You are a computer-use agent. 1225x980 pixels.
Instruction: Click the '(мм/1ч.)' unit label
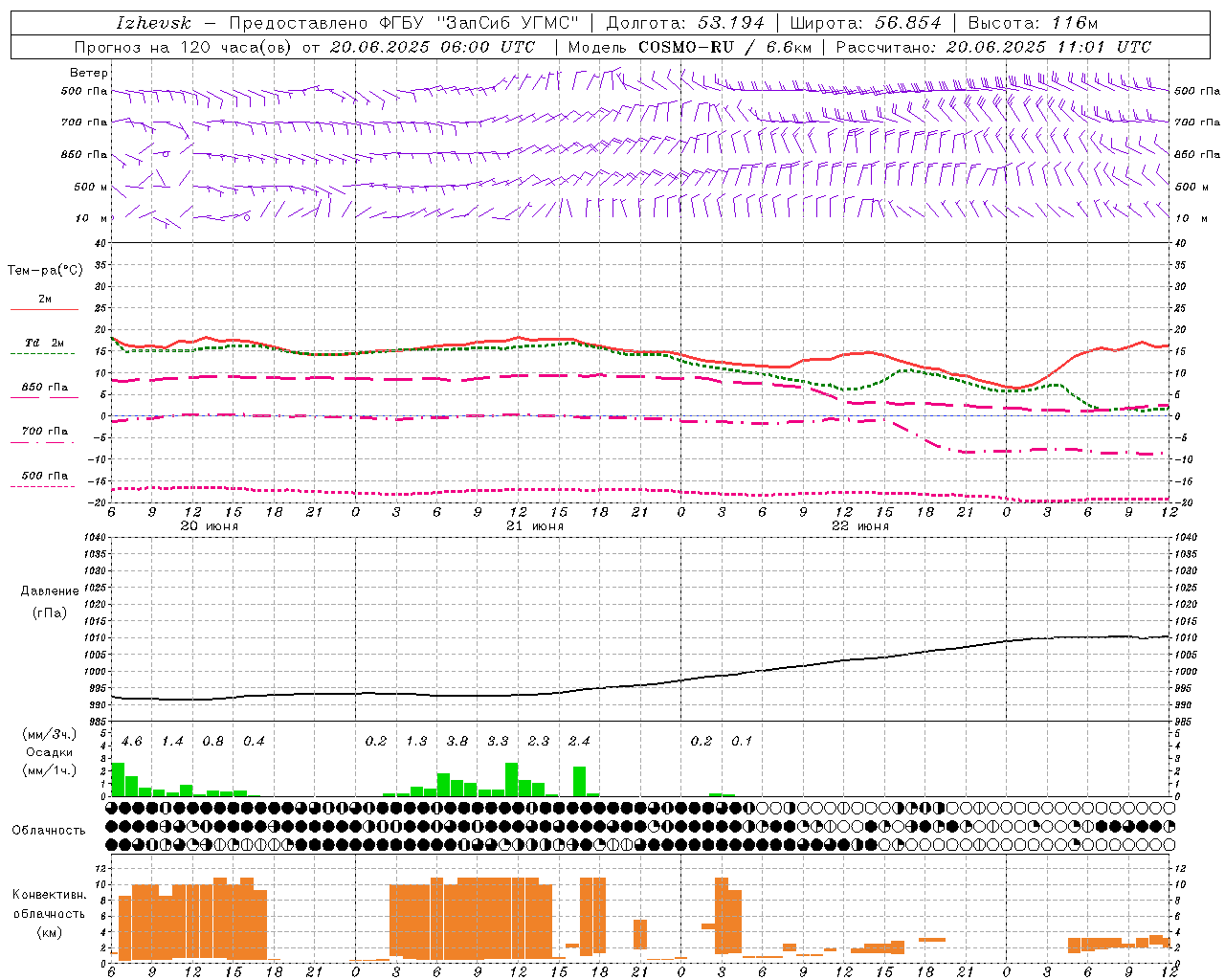(x=50, y=769)
